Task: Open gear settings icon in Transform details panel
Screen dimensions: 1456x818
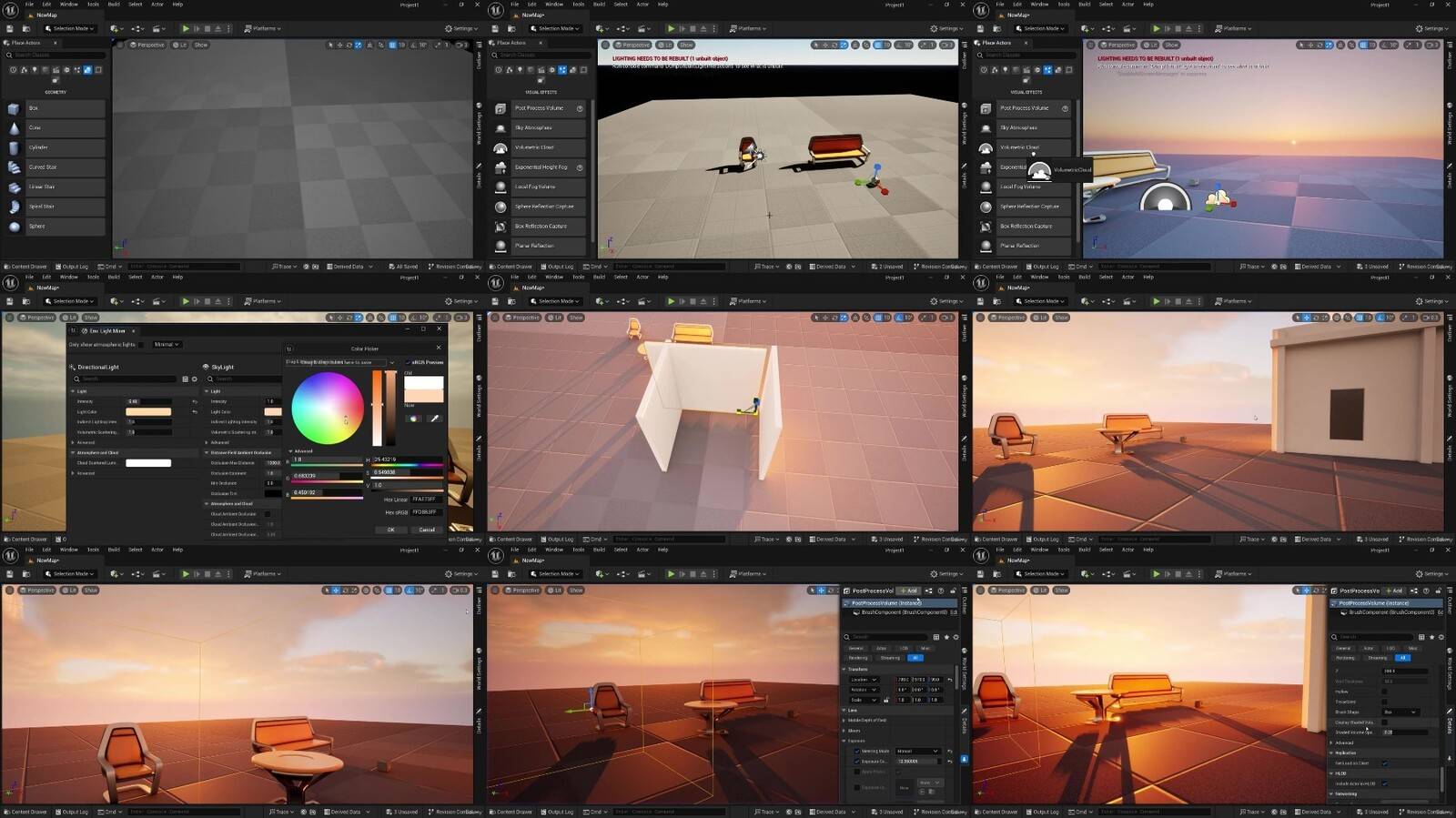Action: point(955,637)
